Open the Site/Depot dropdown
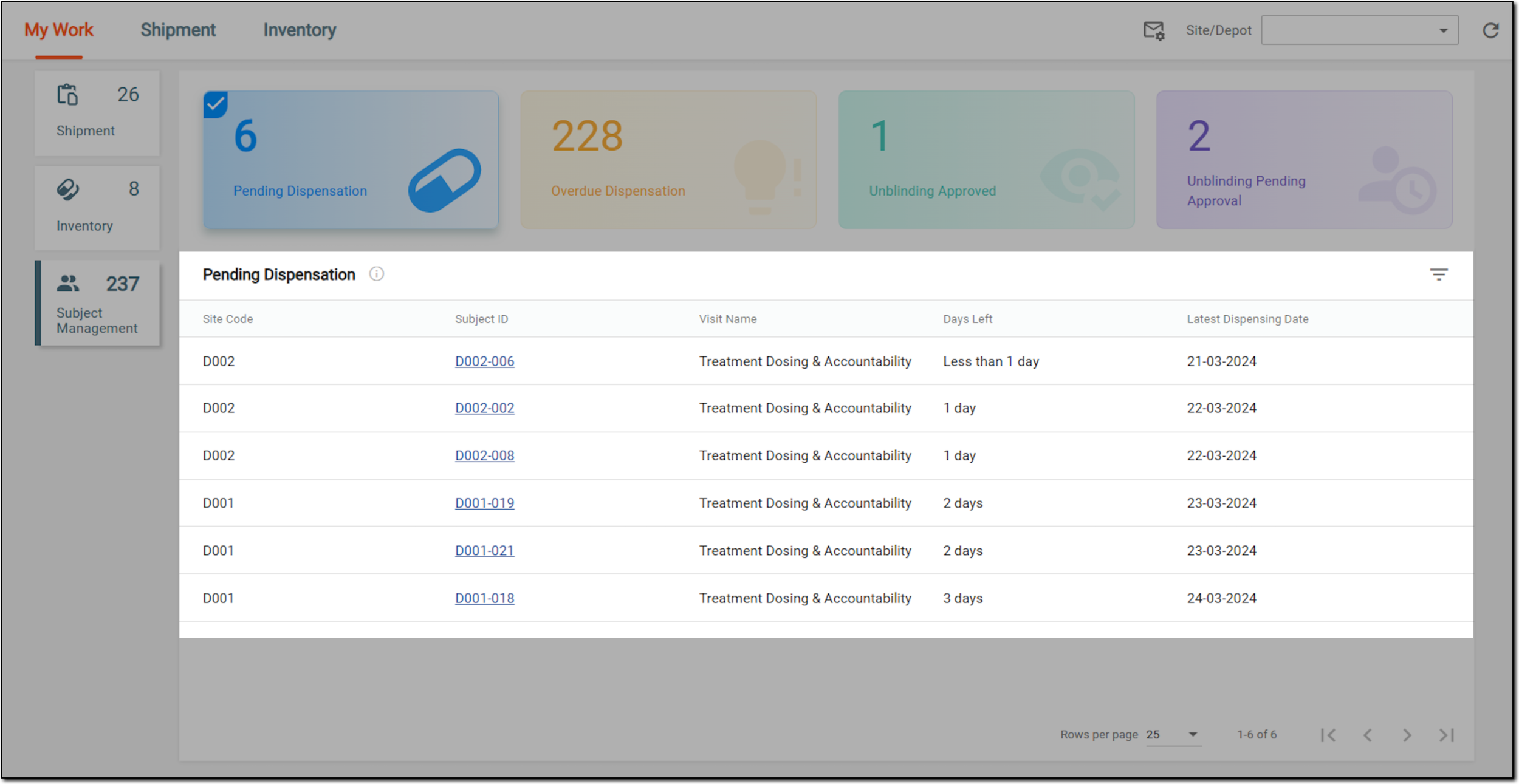1519x784 pixels. (x=1359, y=30)
